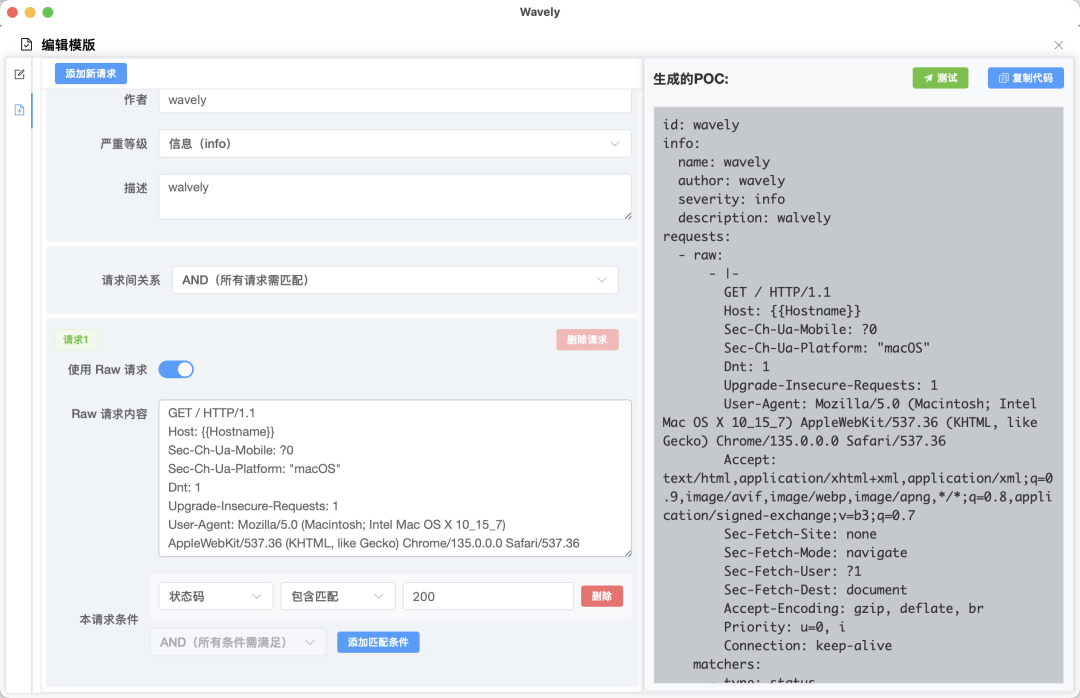Delete request 1 with 删除请求 button
Screen dimensions: 1080x698
(587, 340)
